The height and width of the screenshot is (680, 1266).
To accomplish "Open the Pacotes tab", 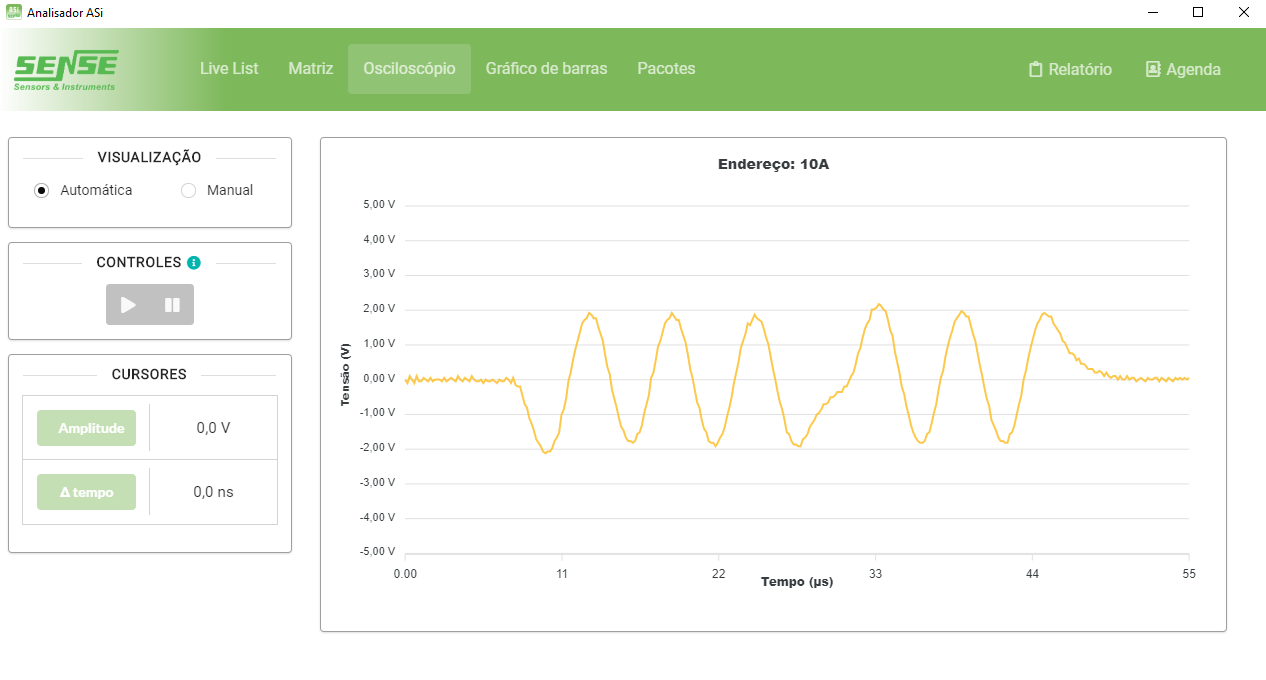I will pyautogui.click(x=666, y=69).
